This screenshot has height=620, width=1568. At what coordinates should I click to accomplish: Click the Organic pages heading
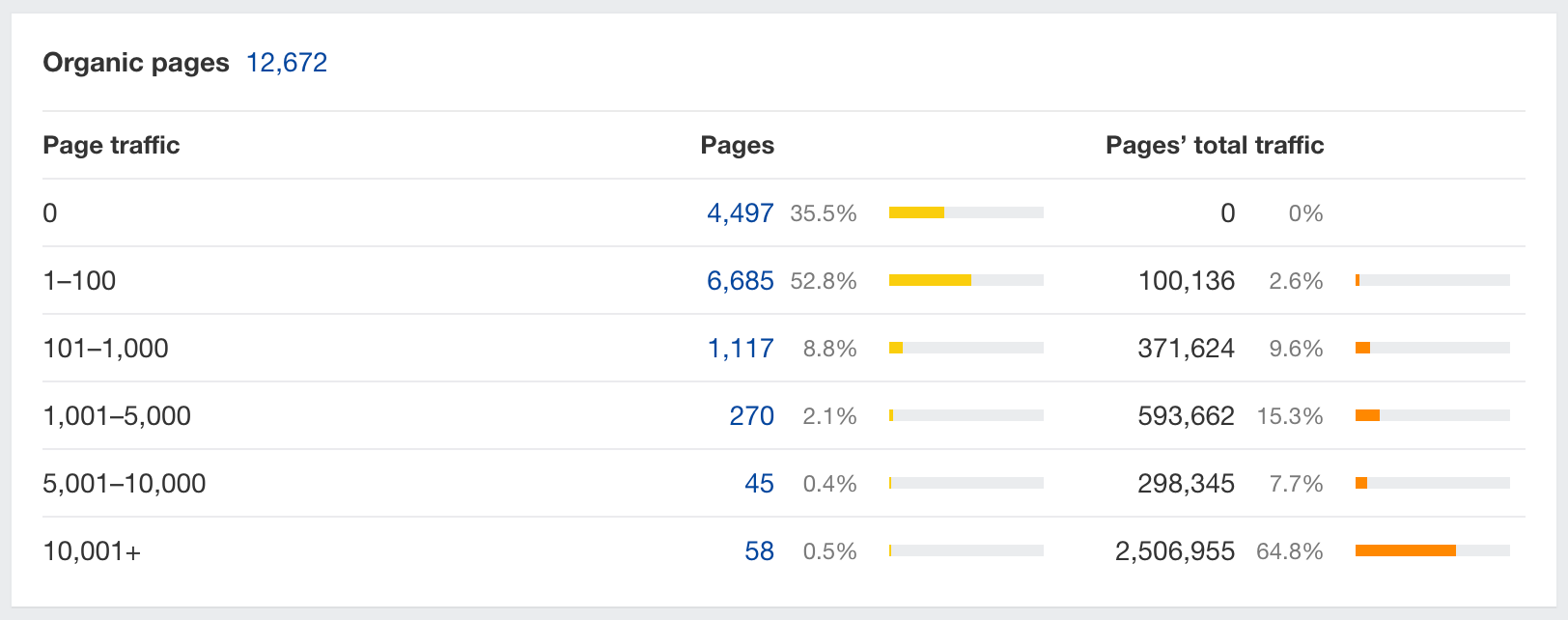(x=136, y=63)
